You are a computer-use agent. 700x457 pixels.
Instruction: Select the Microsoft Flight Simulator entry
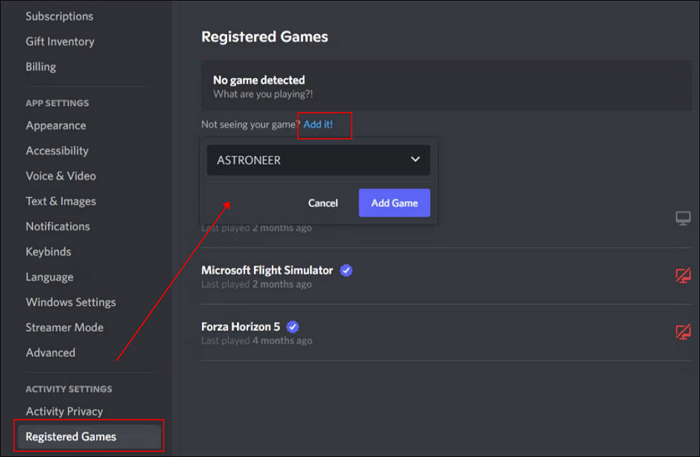point(268,270)
